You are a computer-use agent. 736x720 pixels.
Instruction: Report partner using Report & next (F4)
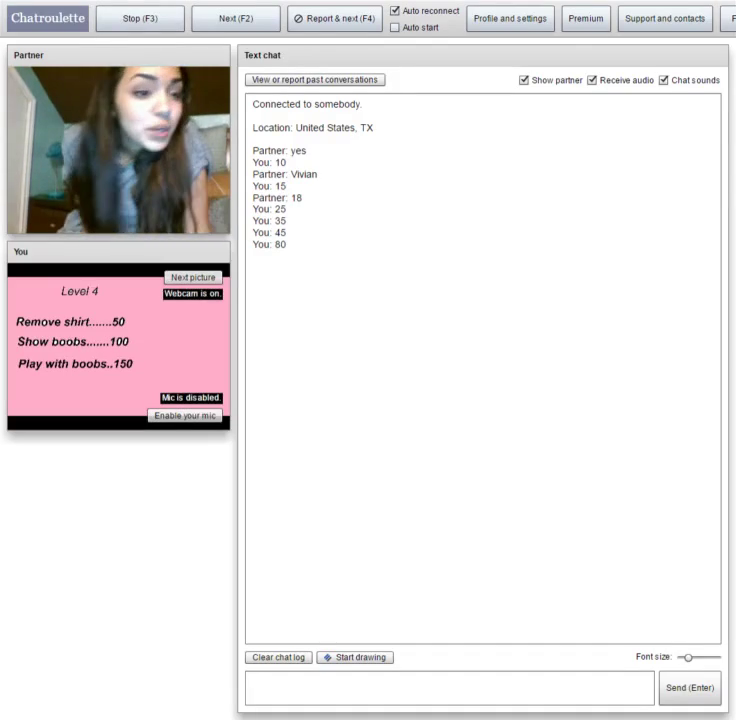click(x=335, y=18)
